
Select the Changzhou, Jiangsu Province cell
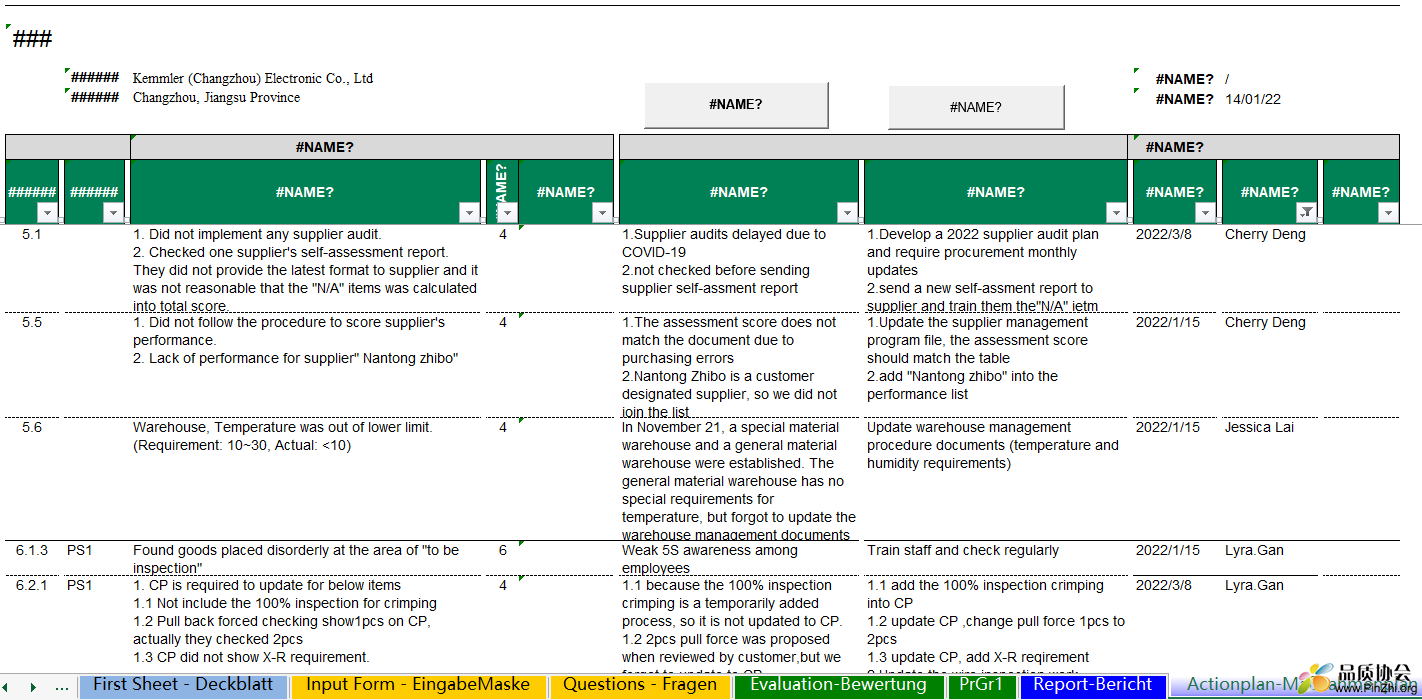coord(216,97)
